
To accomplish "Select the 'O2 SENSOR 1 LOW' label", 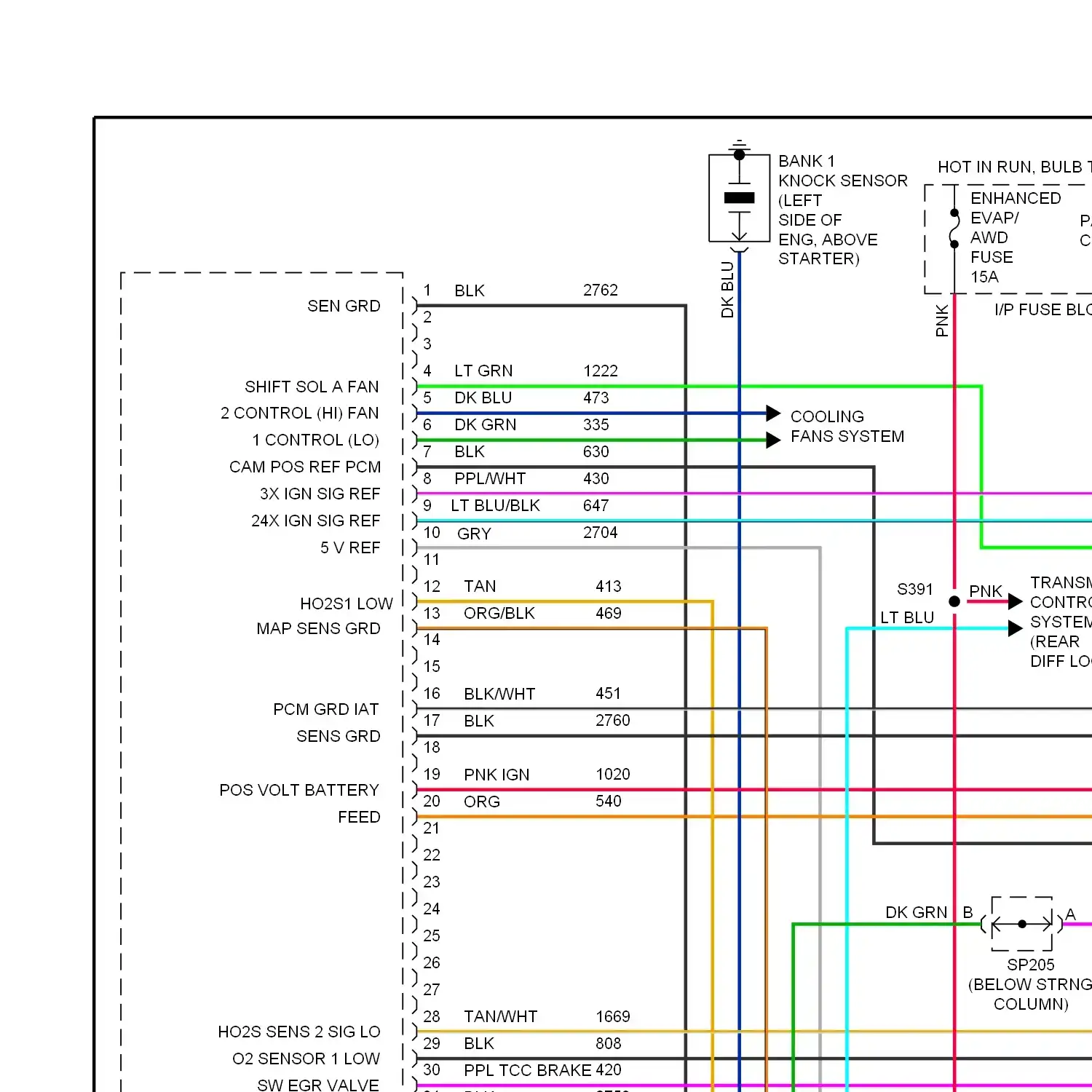I will 306,1059.
